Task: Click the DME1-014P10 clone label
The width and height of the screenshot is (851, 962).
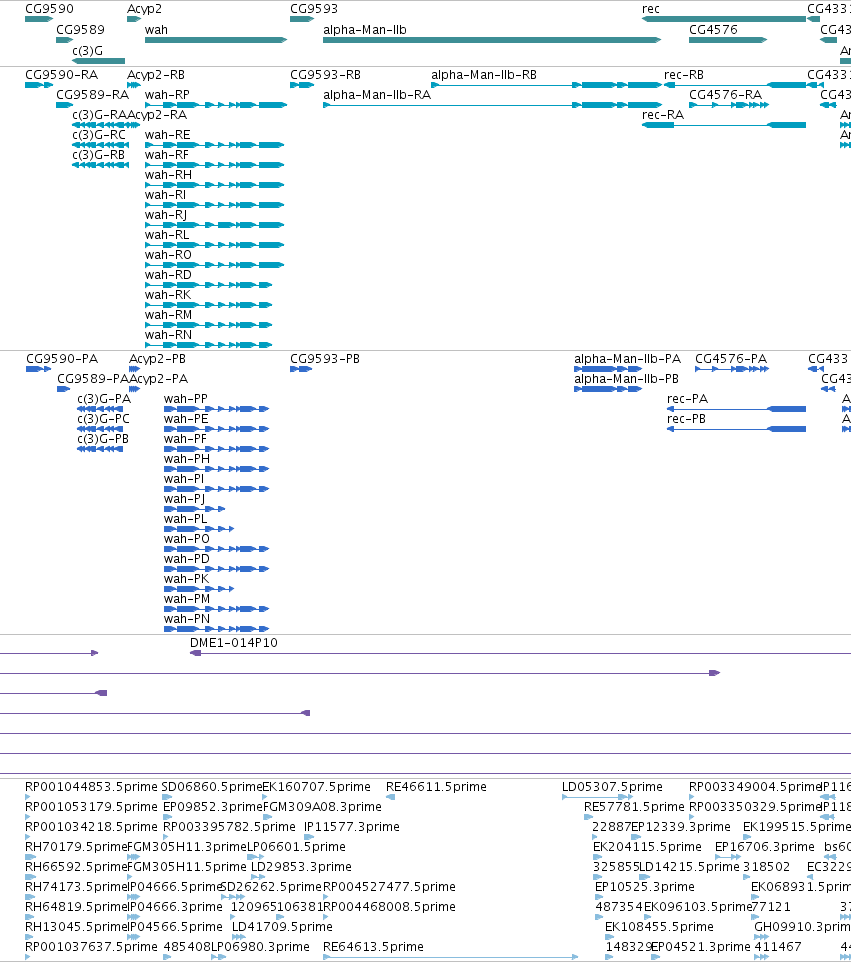Action: [234, 643]
